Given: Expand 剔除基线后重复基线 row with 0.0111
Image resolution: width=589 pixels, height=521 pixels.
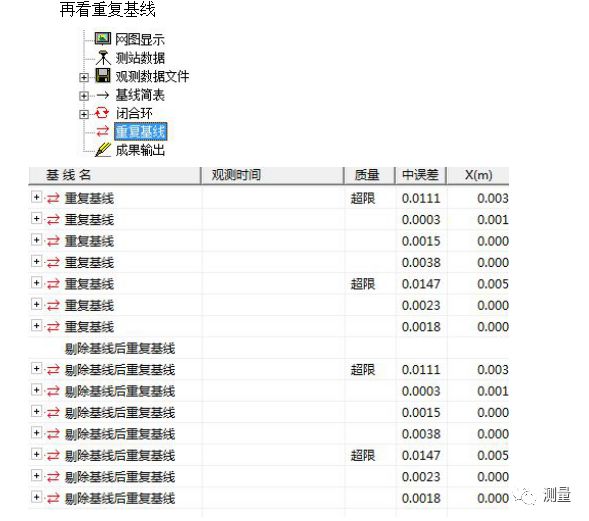Looking at the screenshot, I should pos(36,368).
